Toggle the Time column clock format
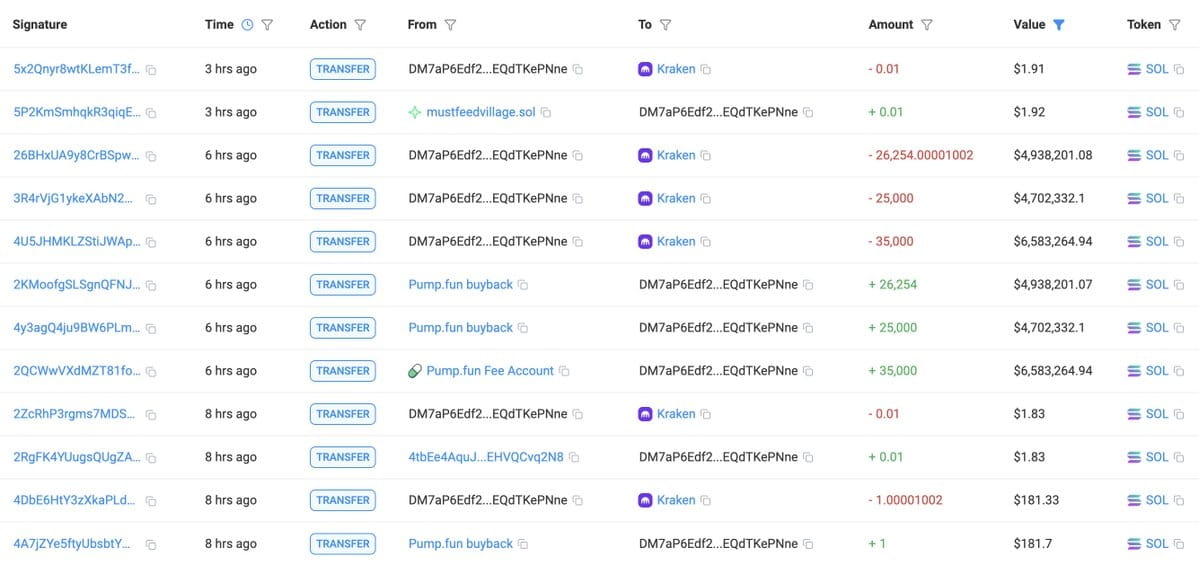 coord(247,24)
